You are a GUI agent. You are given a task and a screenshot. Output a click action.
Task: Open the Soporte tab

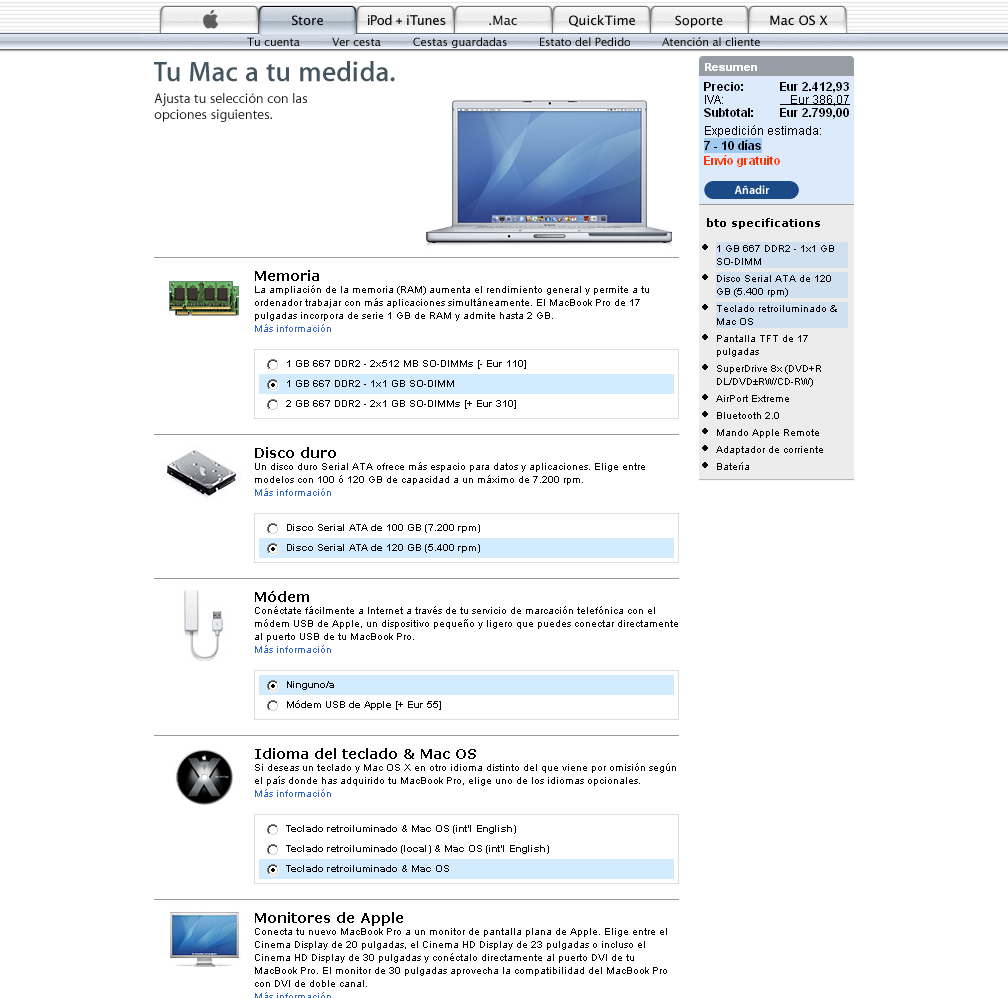point(699,20)
